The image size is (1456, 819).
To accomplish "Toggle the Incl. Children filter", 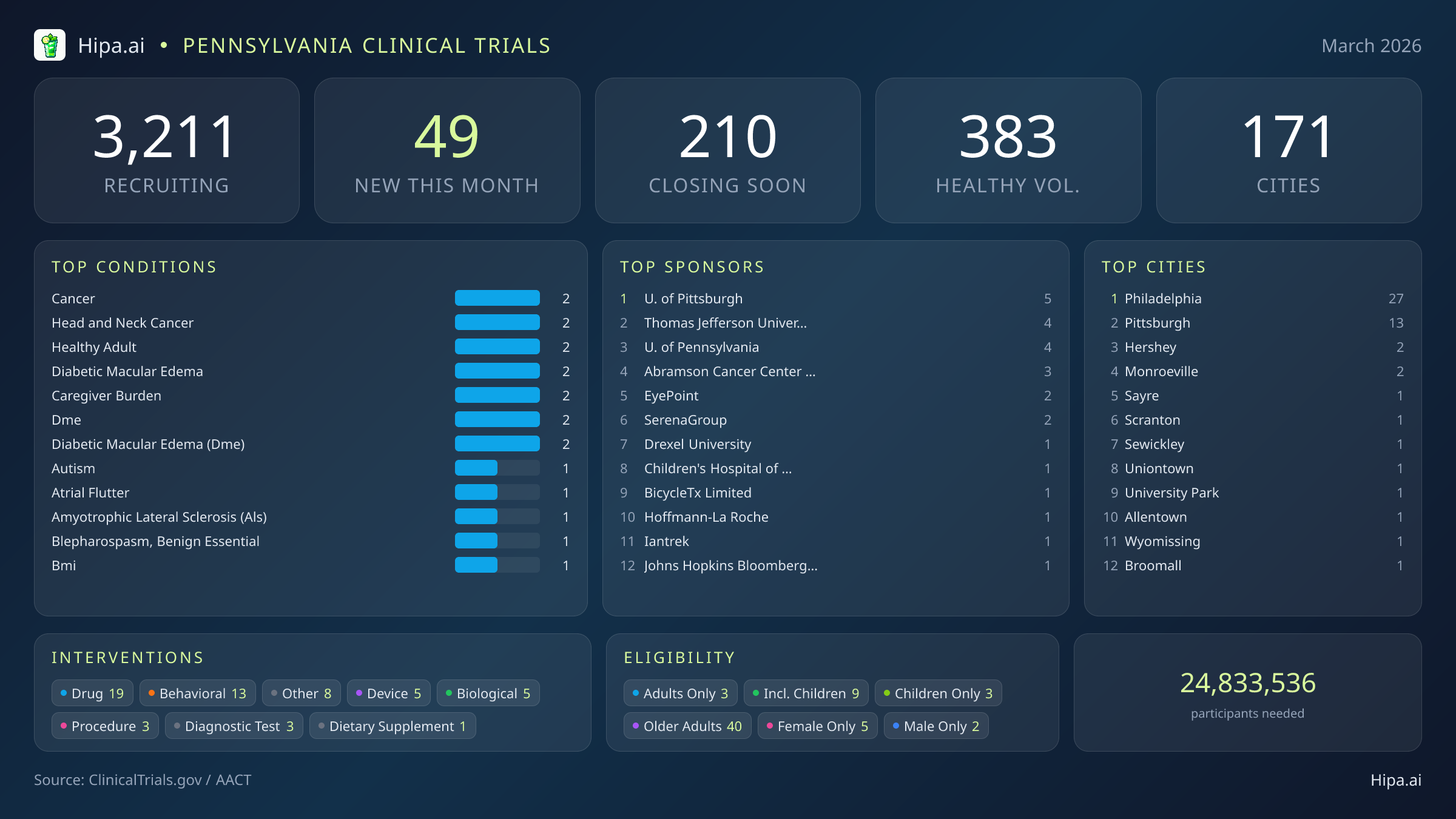I will (x=806, y=693).
